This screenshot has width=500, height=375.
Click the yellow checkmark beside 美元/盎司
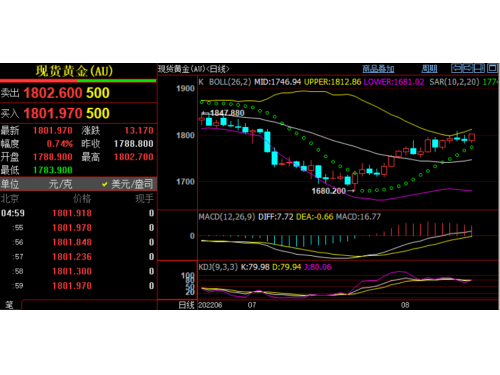pyautogui.click(x=105, y=184)
